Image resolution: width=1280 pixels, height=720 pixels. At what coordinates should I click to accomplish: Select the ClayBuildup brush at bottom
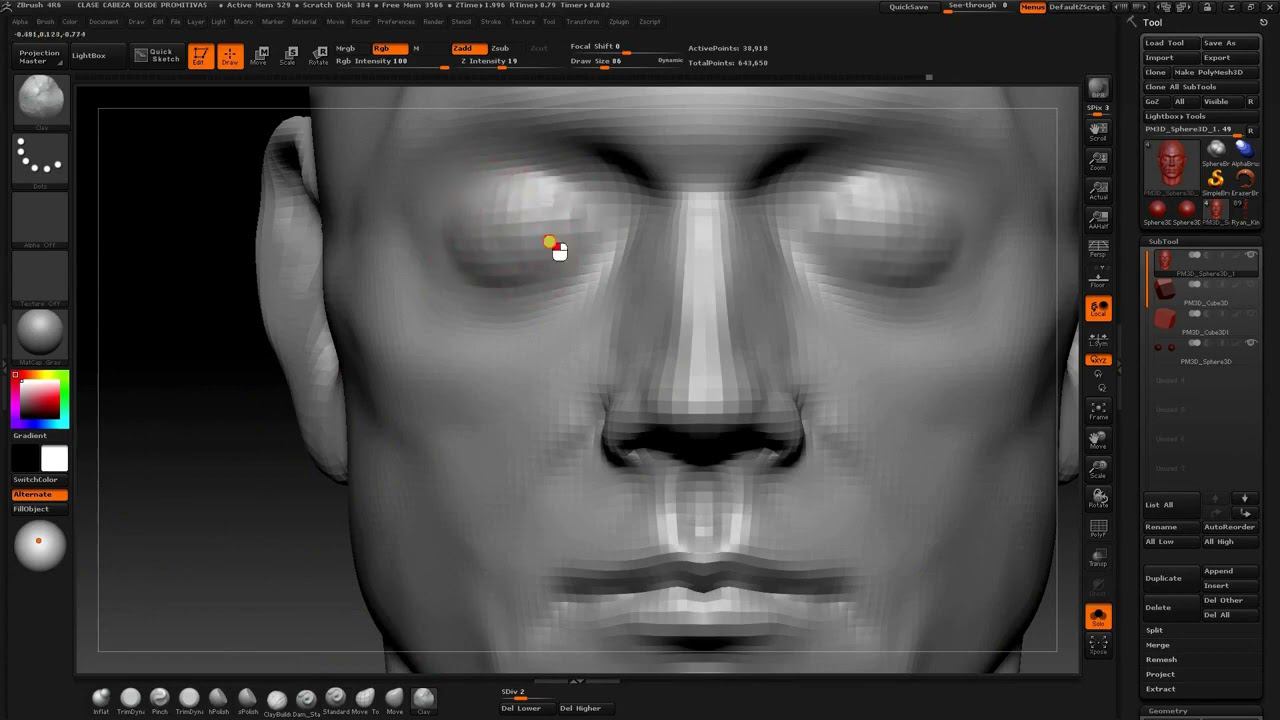(277, 700)
